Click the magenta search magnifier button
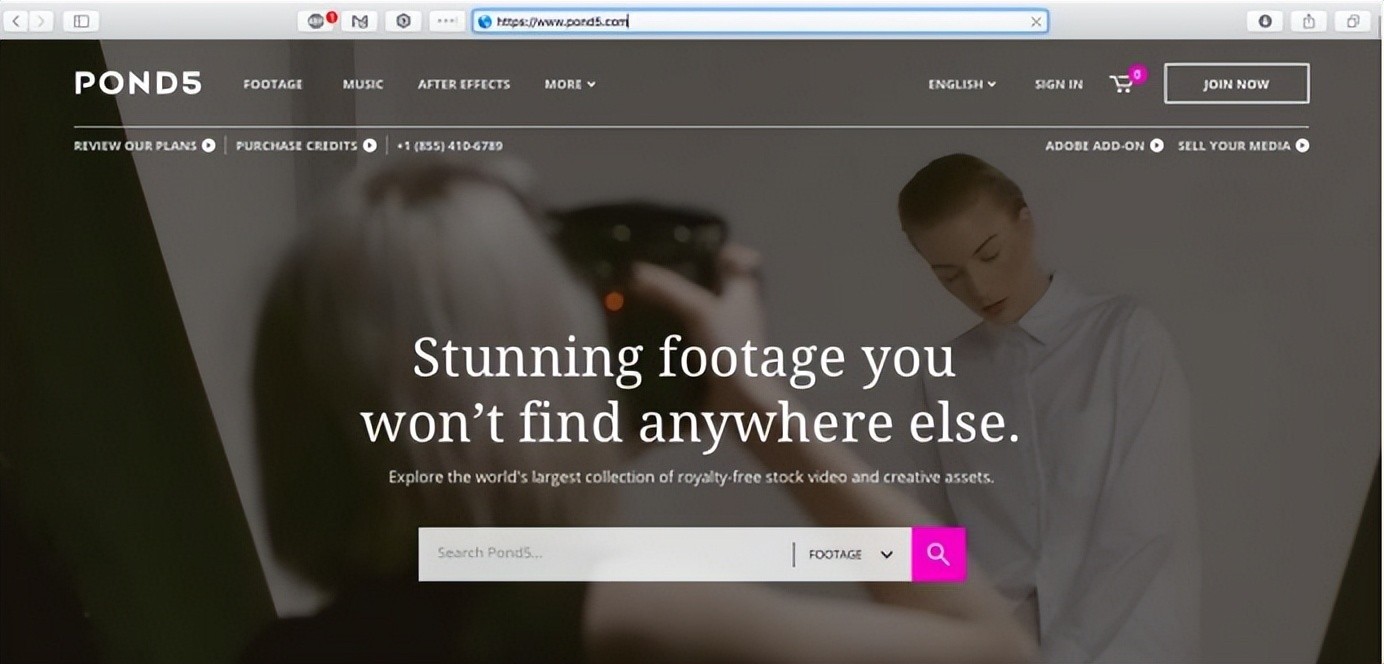1384x664 pixels. [938, 554]
